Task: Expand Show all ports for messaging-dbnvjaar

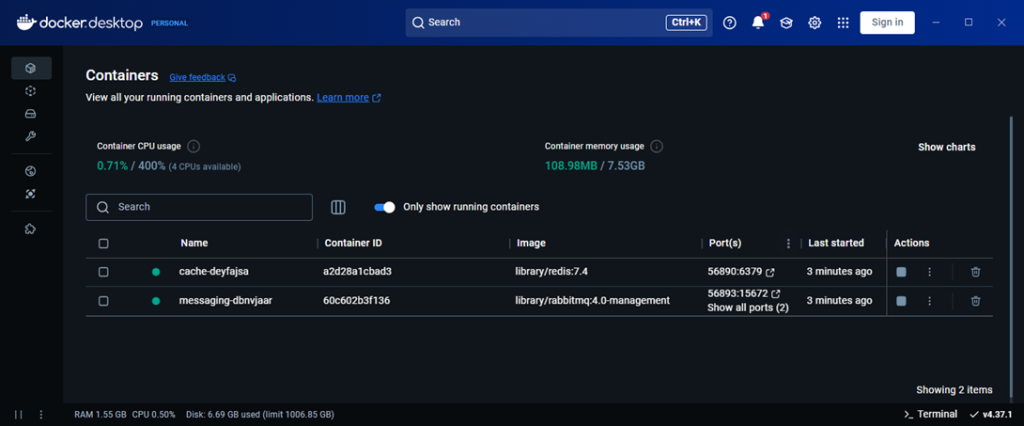Action: (x=747, y=308)
